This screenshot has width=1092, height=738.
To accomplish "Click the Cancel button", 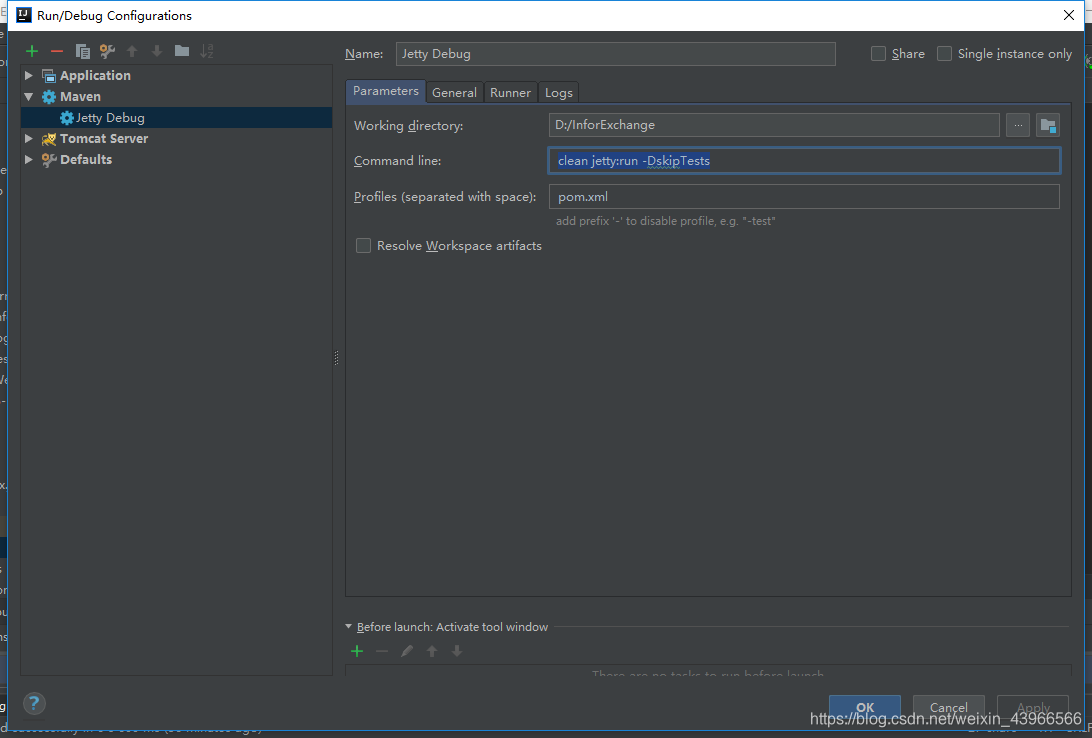I will [949, 707].
